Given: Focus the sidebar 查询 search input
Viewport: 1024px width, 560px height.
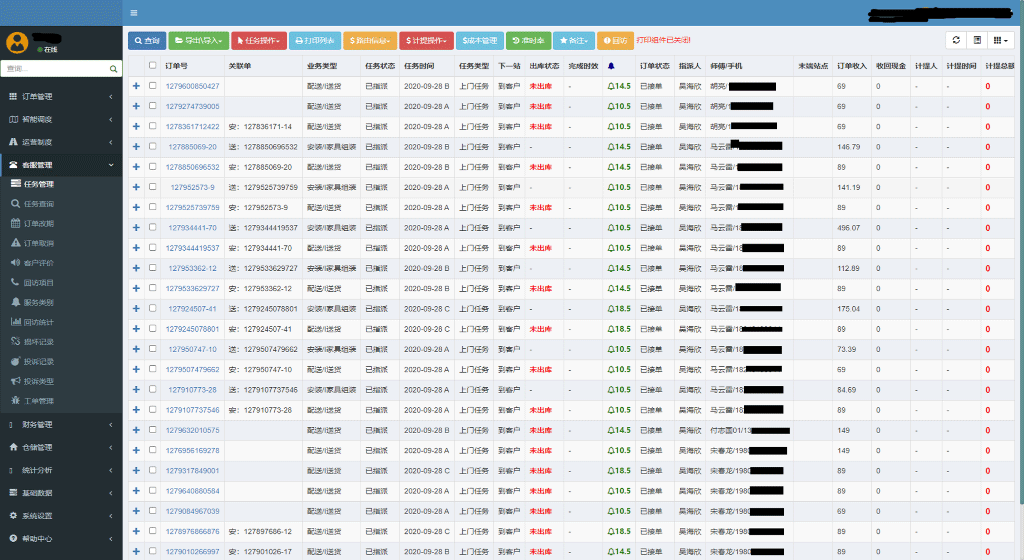Looking at the screenshot, I should [55, 69].
